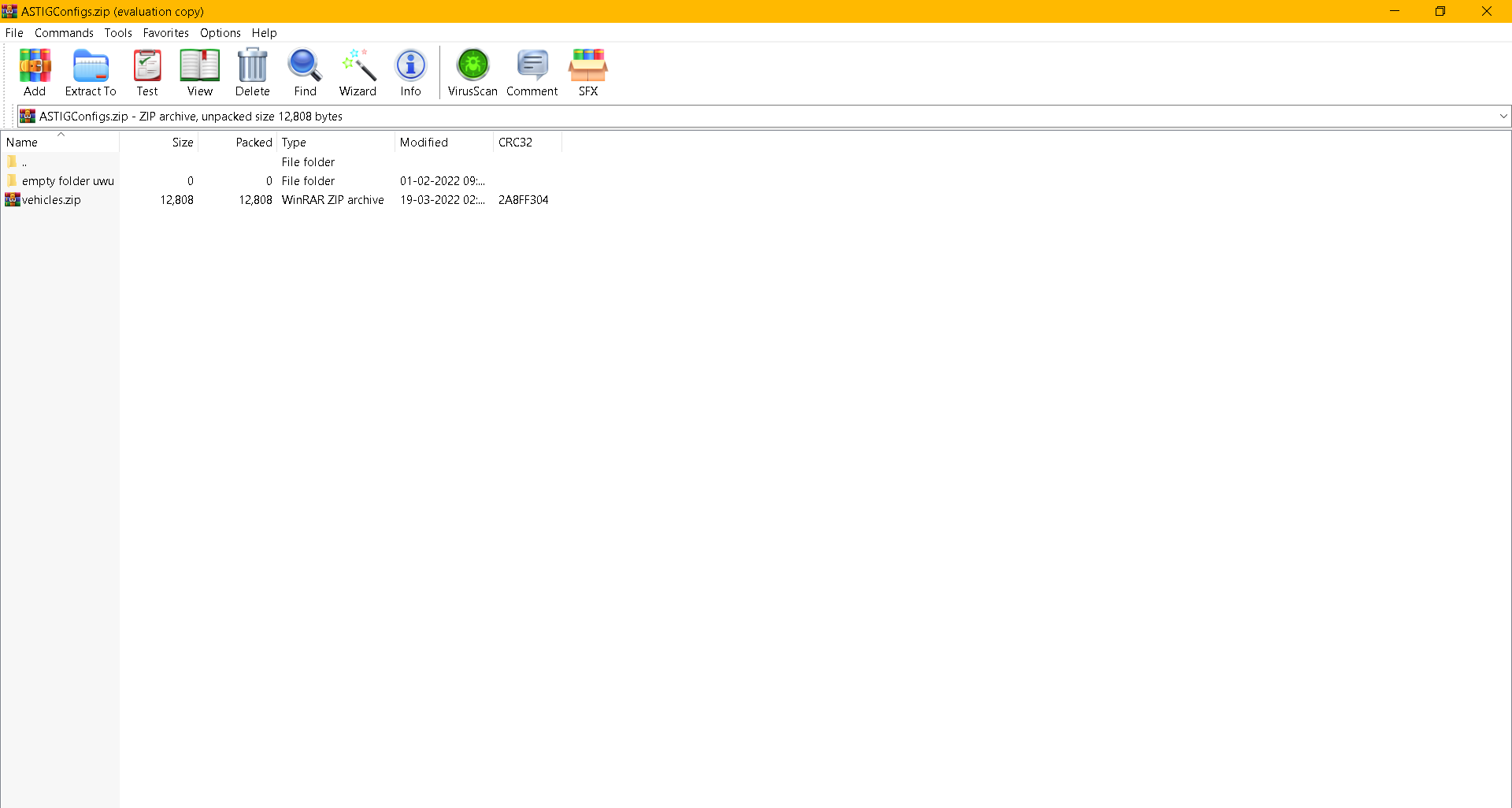Minimize the WinRAR window
Screen dimensions: 1512x808
[1395, 11]
